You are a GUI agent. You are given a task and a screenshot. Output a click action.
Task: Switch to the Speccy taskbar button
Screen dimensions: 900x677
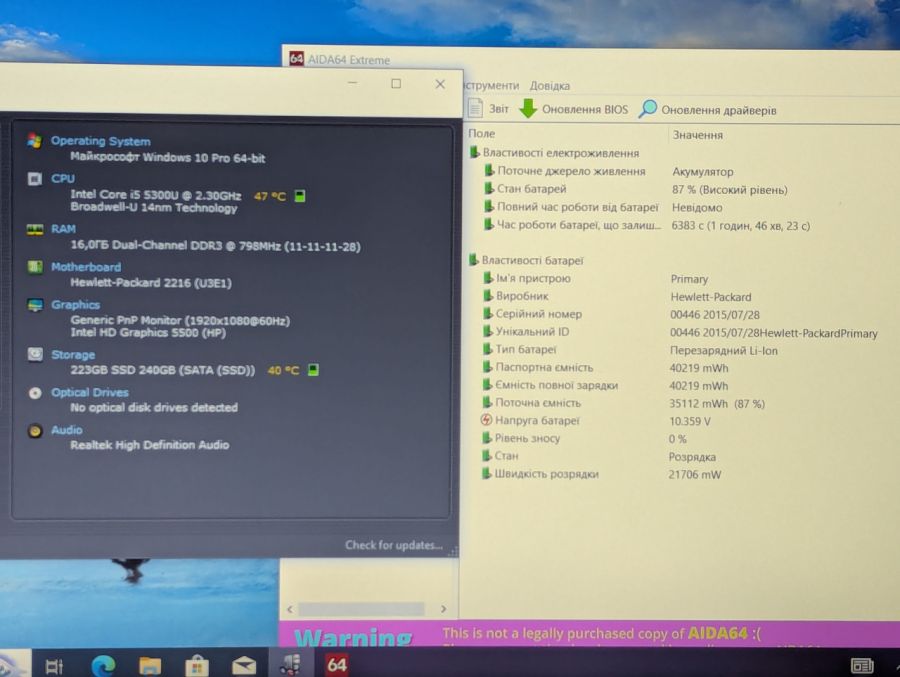point(291,664)
